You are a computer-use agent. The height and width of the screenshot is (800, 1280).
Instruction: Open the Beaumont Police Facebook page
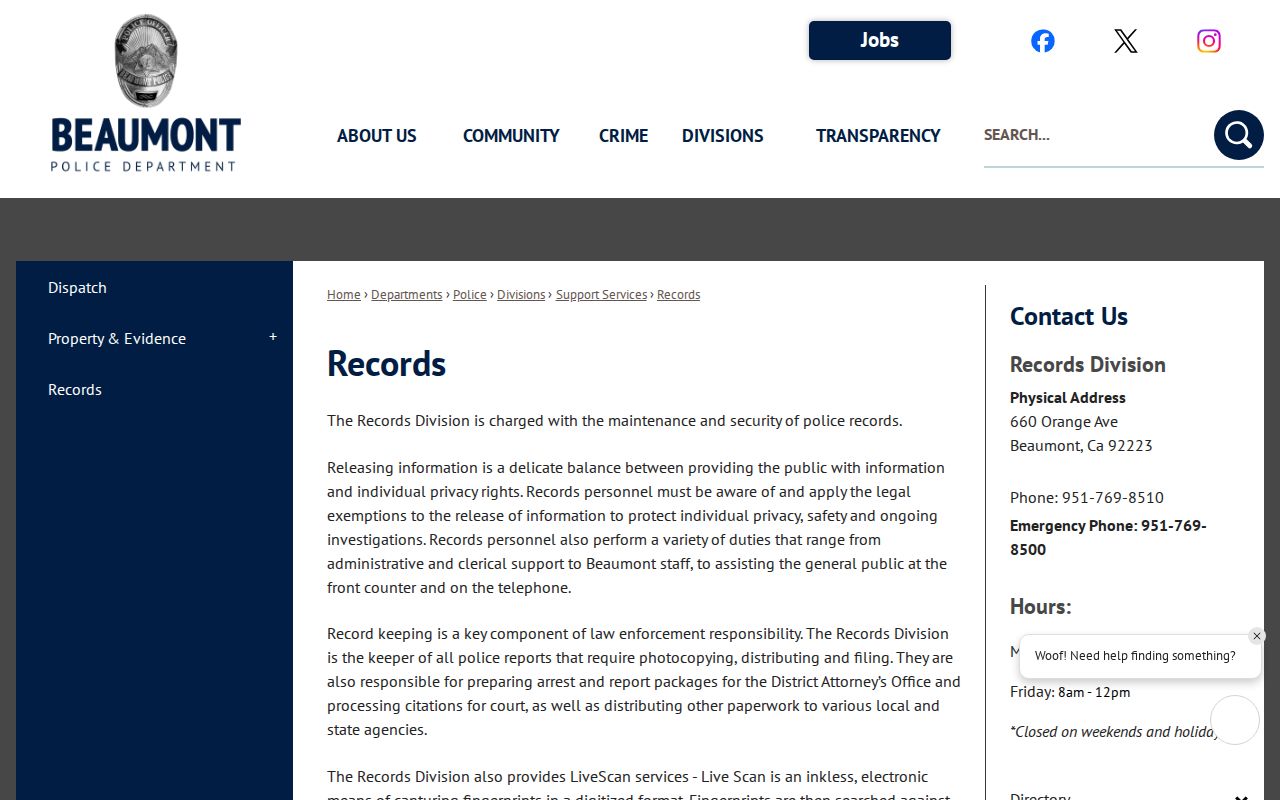tap(1043, 41)
